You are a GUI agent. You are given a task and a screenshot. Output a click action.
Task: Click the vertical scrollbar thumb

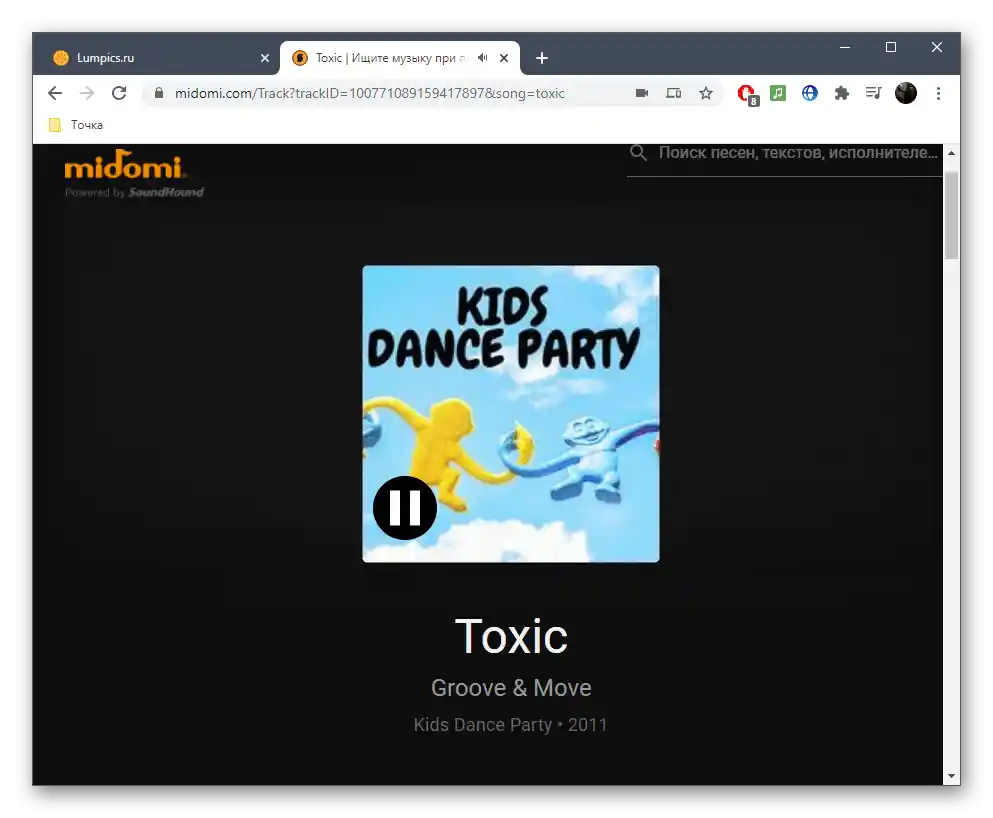coord(951,214)
